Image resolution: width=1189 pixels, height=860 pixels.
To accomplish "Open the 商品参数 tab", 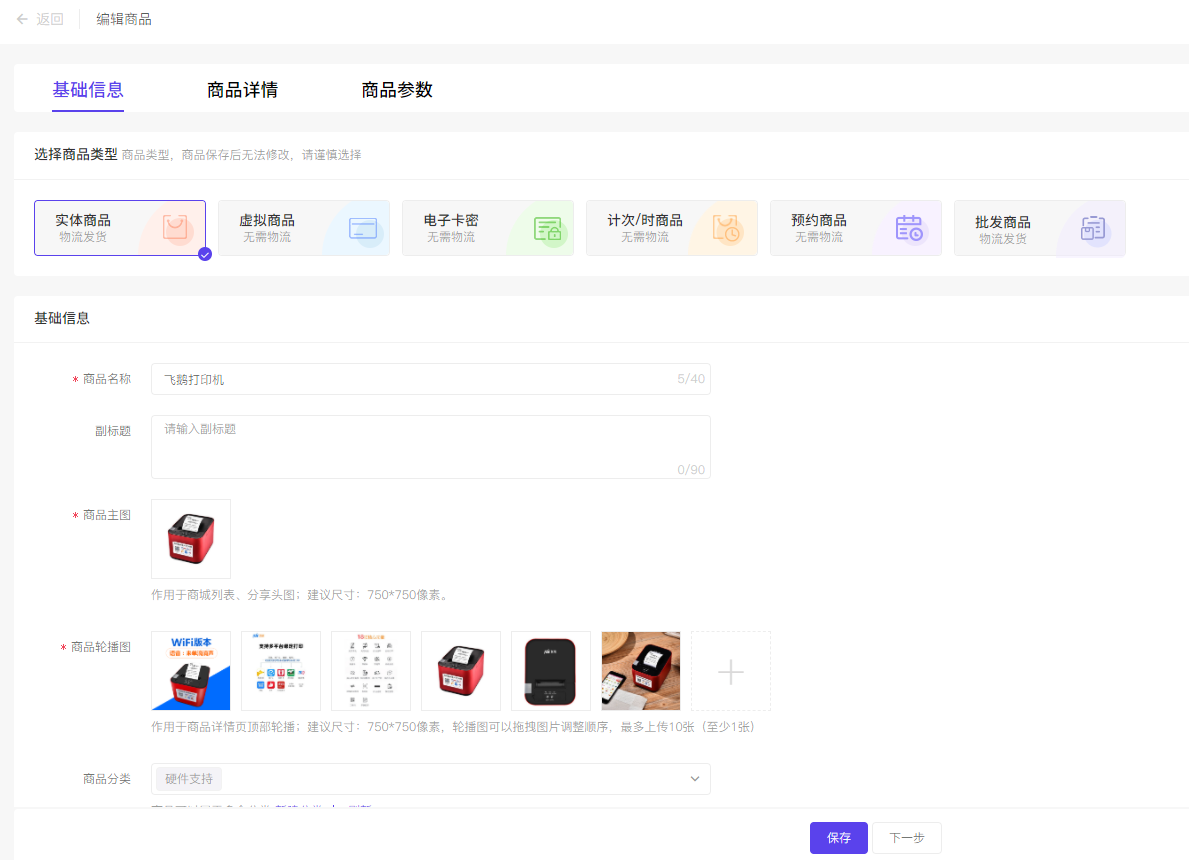I will click(x=397, y=89).
